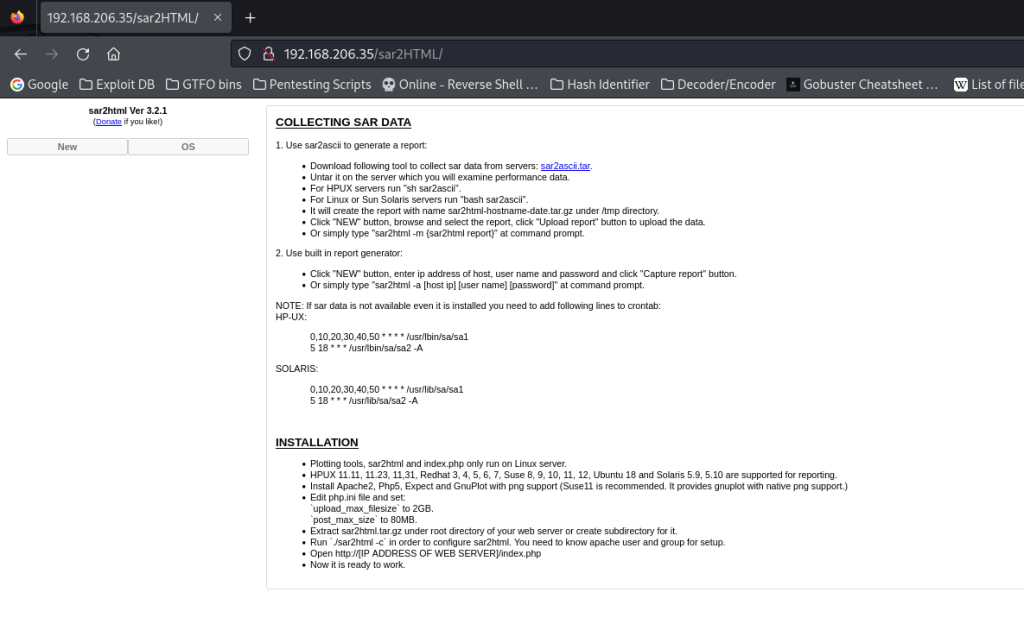Viewport: 1024px width, 624px height.
Task: Open the Hash Identifier bookmark folder
Action: 599,85
